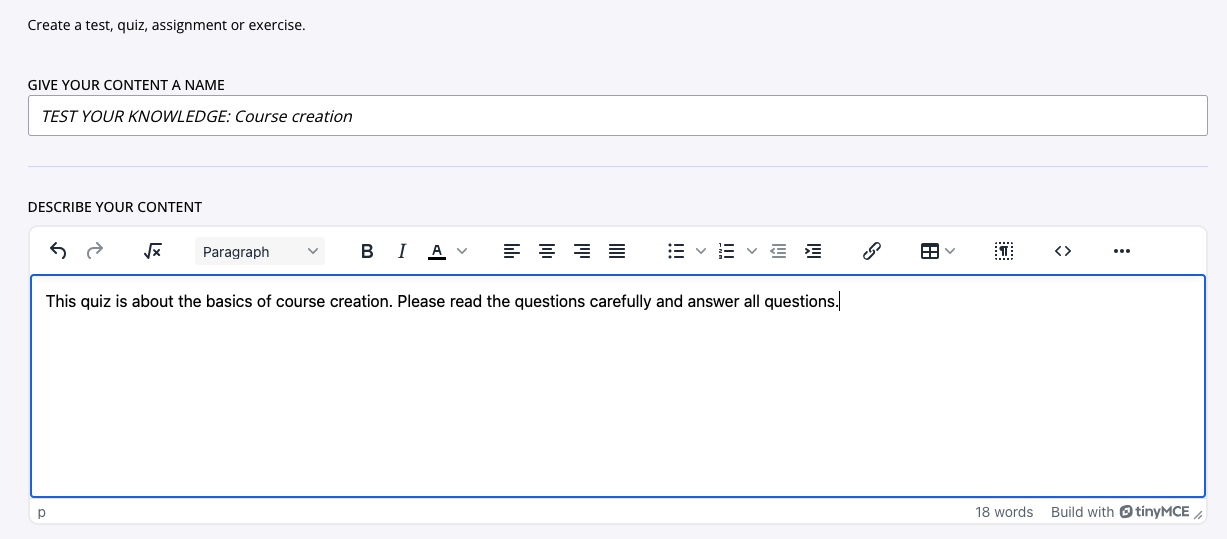Undo the last edit

(58, 251)
